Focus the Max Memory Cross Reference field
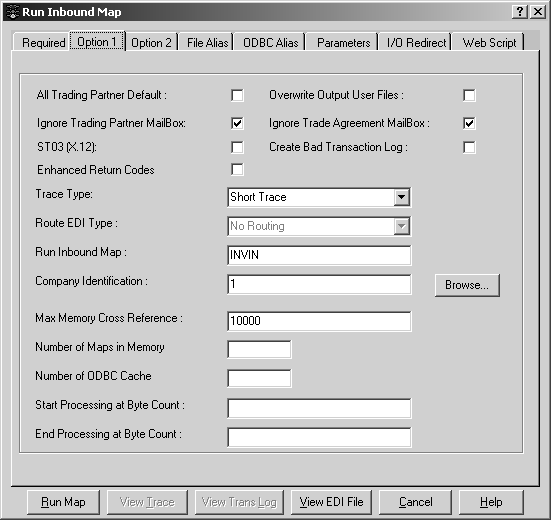 click(x=319, y=321)
